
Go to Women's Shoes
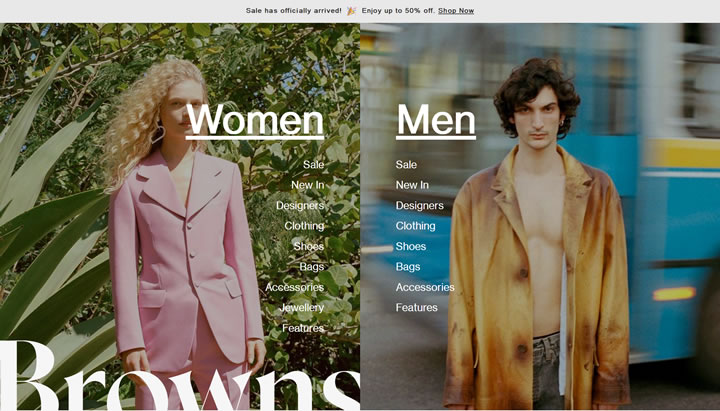(x=308, y=246)
